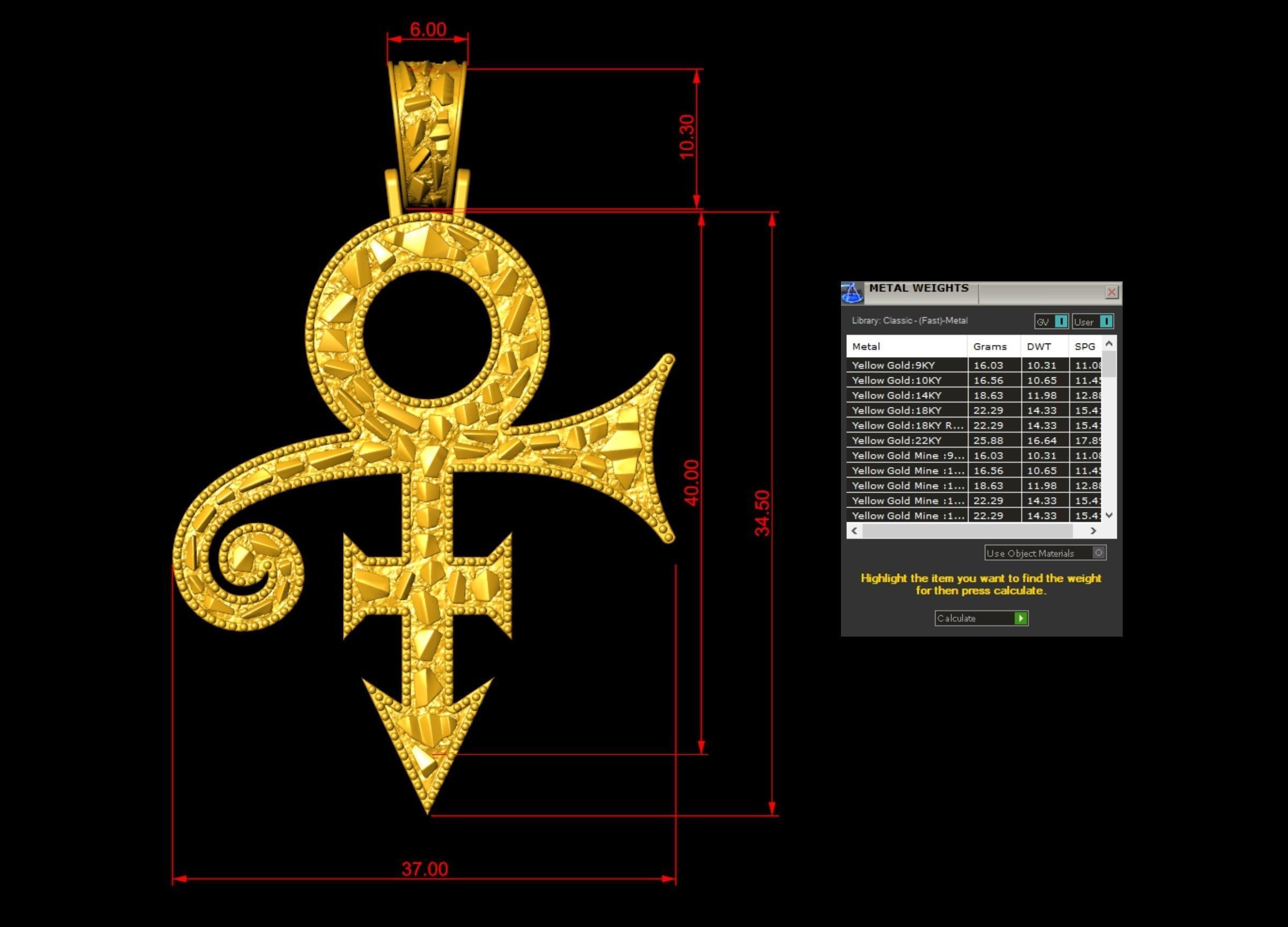This screenshot has width=1288, height=927.
Task: Click grams value 25.88 in 22KY row
Action: point(988,440)
